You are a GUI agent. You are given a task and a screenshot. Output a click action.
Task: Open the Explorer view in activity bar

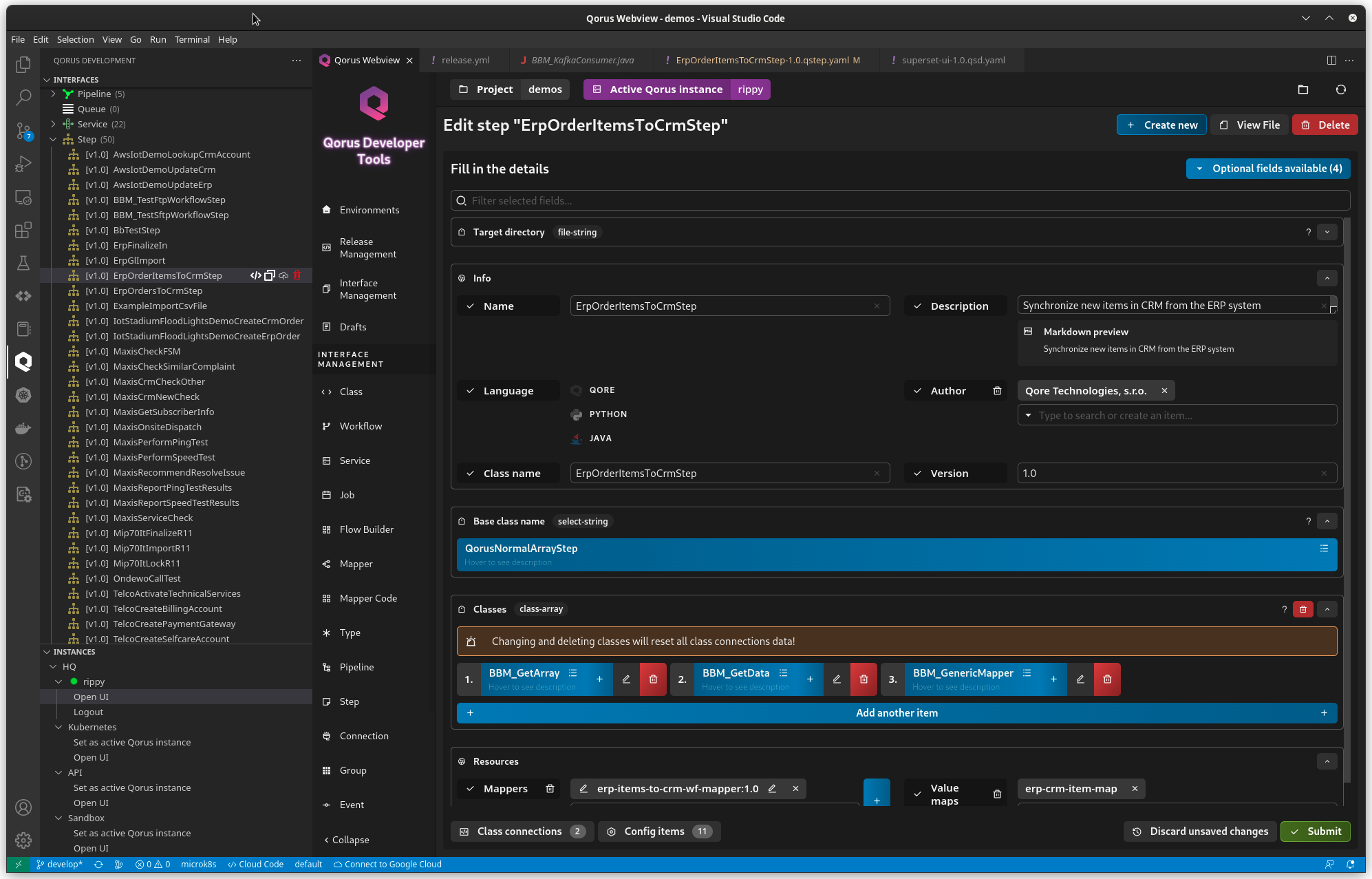coord(23,64)
